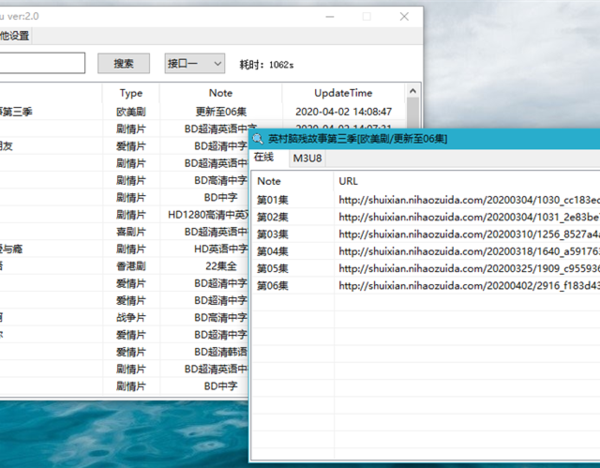Maximize the main ver:2.0 window
The image size is (600, 468).
point(366,17)
